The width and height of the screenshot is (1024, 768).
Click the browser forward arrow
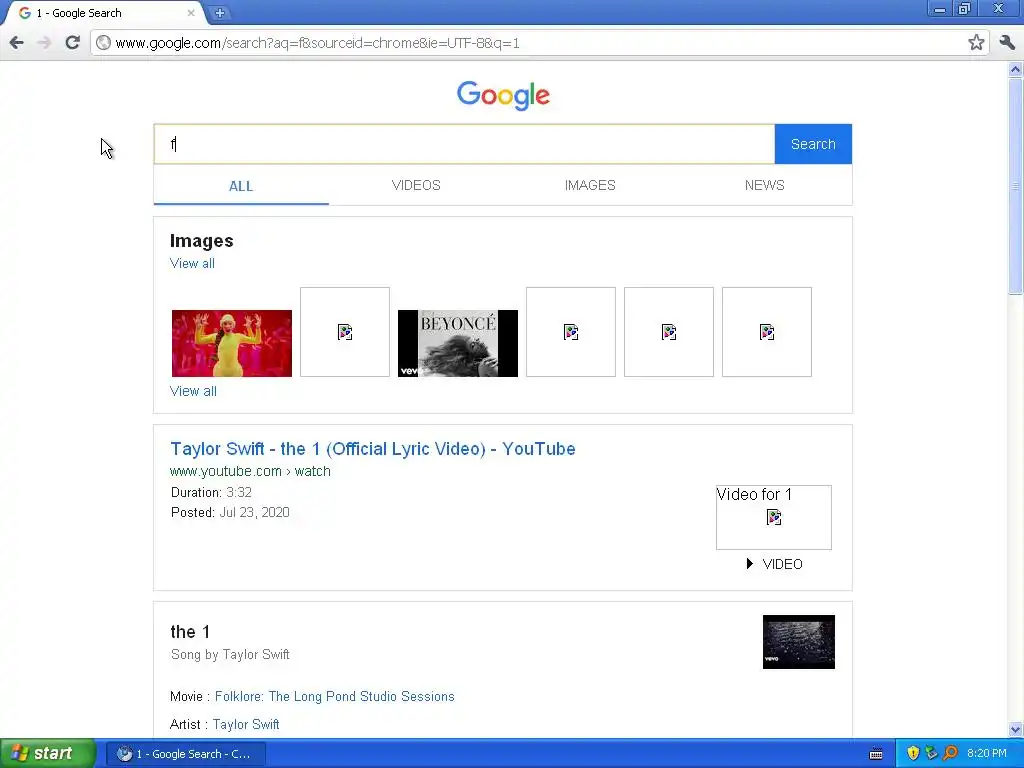(44, 43)
